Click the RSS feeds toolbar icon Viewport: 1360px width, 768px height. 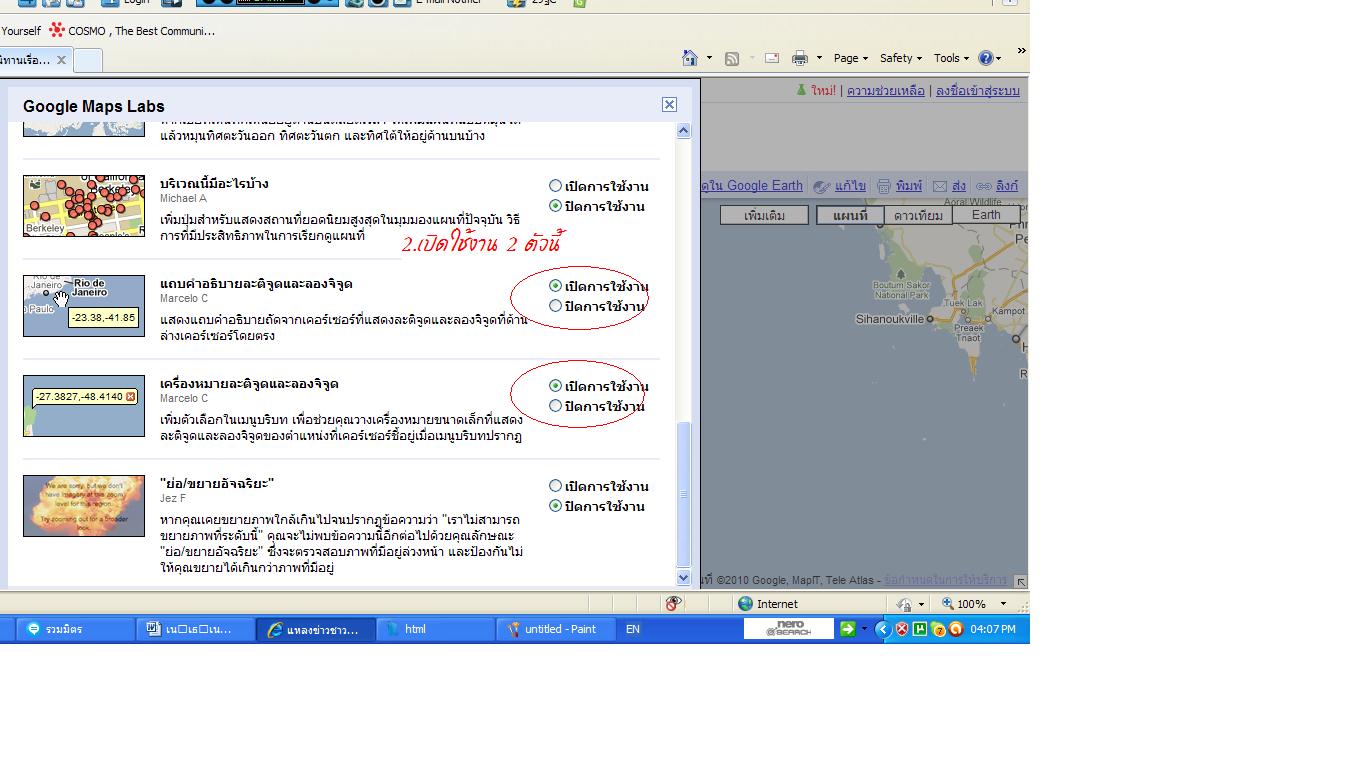tap(732, 58)
